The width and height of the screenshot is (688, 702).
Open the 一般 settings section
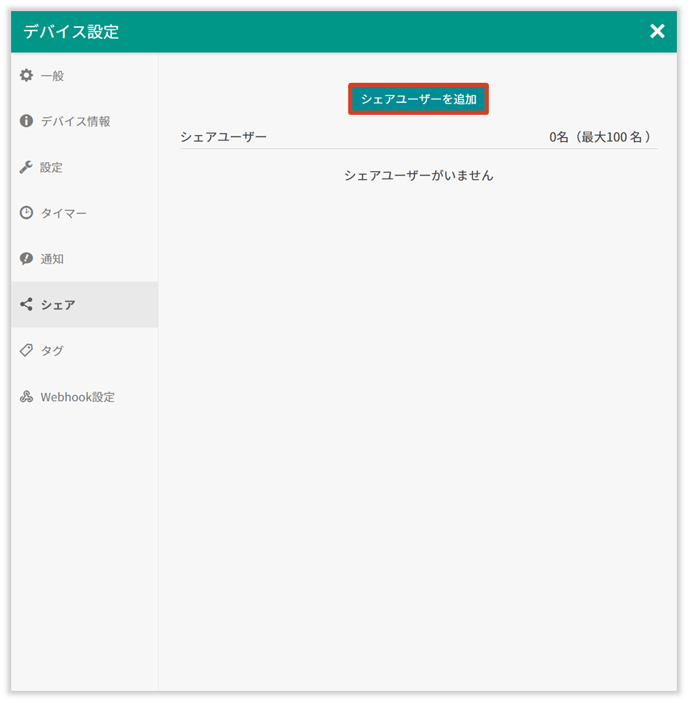pos(52,76)
